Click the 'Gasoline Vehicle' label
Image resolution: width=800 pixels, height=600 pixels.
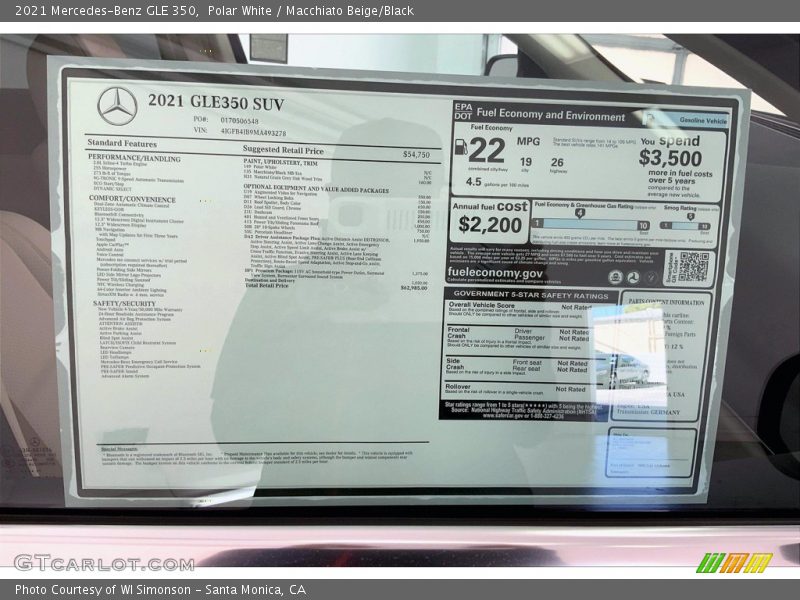point(703,120)
